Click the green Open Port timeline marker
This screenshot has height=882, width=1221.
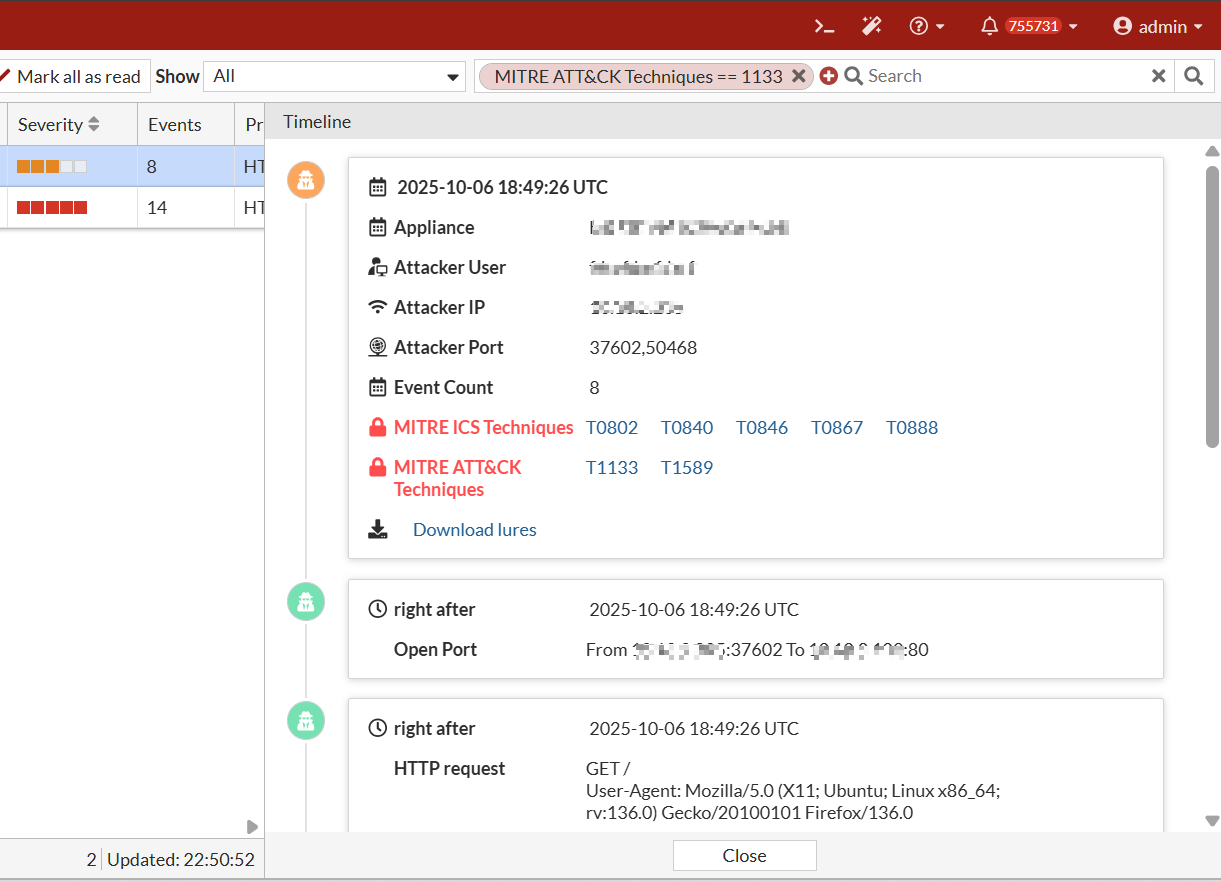point(306,601)
